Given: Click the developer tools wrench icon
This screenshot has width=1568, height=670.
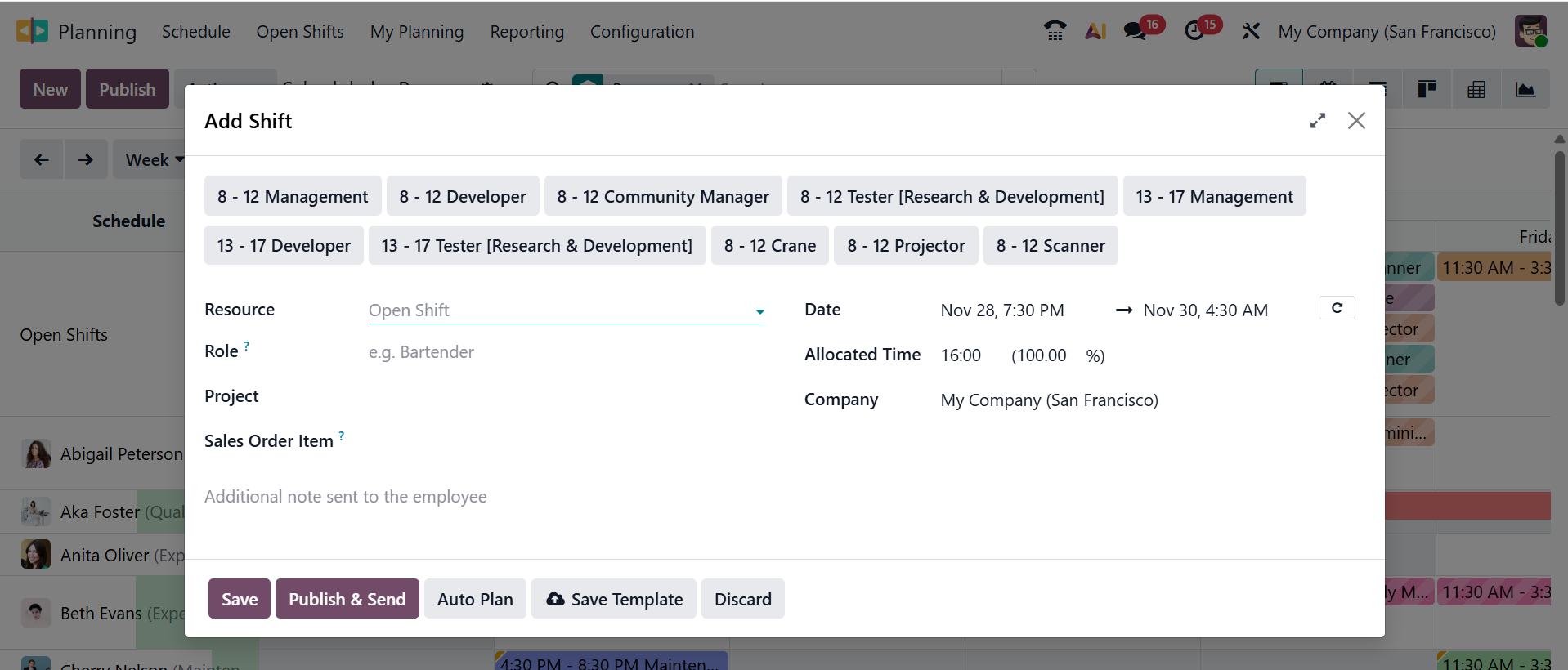Looking at the screenshot, I should (1250, 31).
